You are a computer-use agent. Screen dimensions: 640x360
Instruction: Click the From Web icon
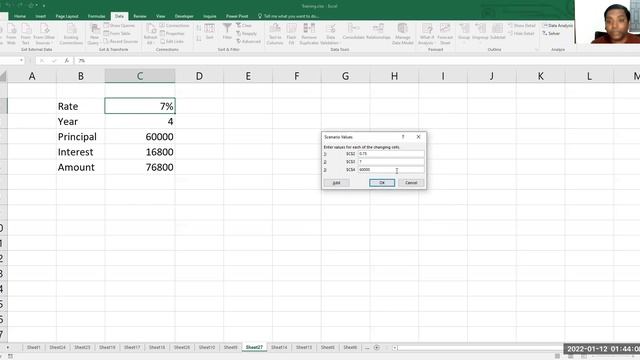(x=11, y=33)
